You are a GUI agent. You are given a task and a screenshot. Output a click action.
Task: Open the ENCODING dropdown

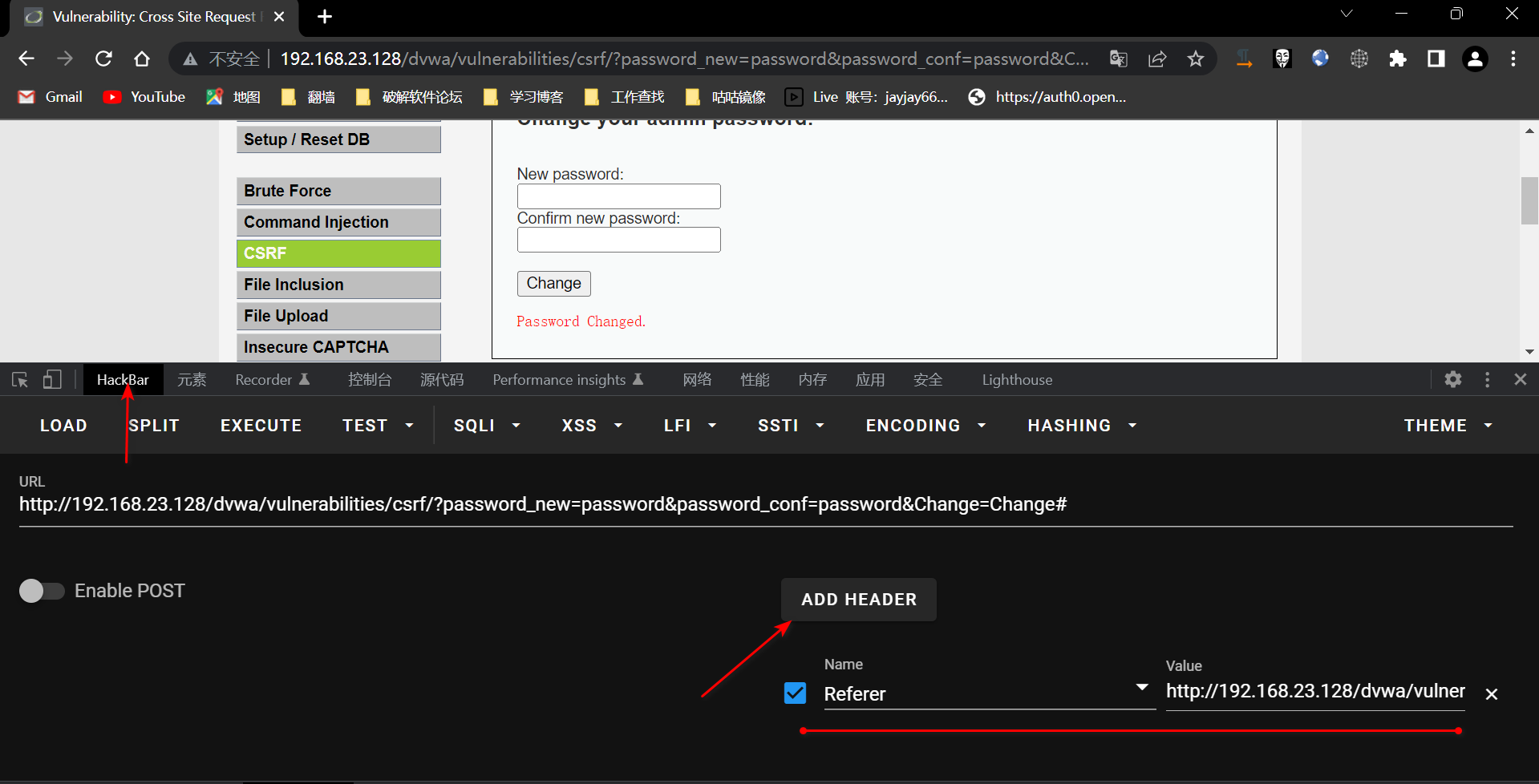[x=925, y=426]
